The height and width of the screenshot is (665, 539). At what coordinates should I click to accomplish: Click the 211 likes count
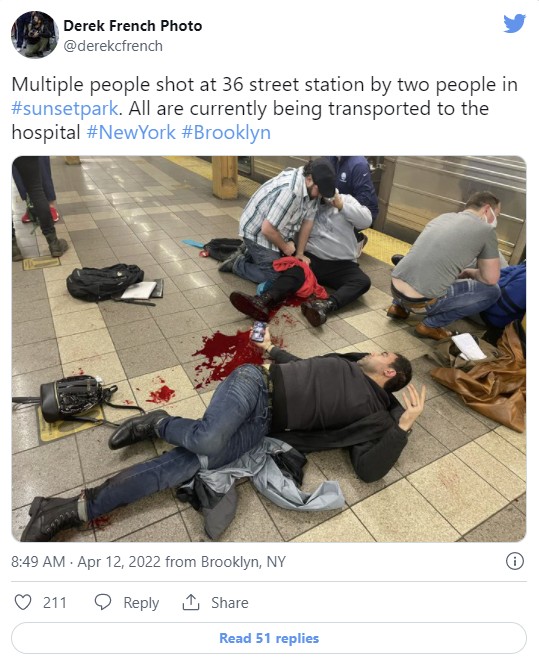[55, 603]
